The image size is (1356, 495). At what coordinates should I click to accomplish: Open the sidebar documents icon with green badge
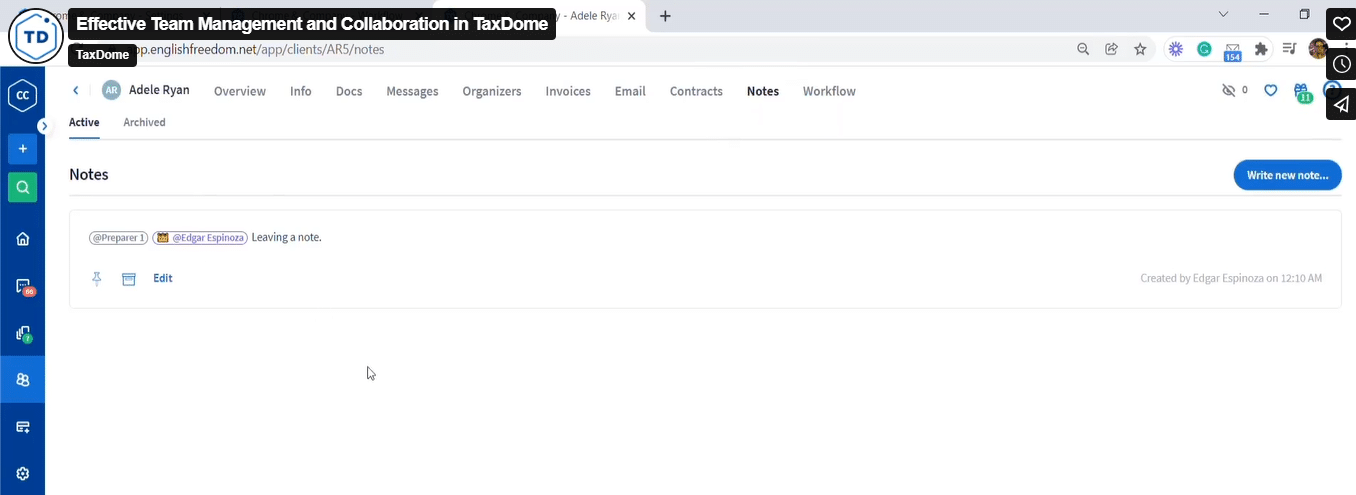(x=22, y=334)
